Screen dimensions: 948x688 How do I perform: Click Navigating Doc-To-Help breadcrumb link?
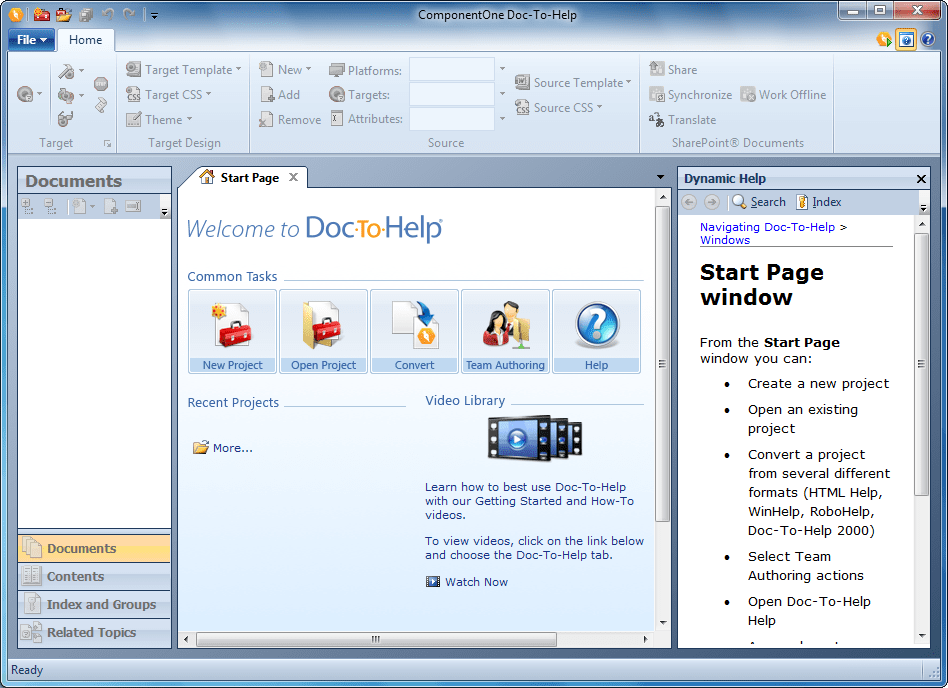(767, 227)
